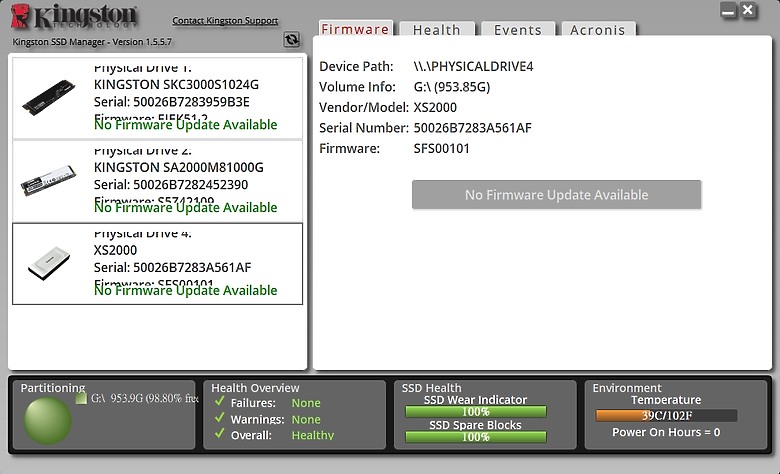This screenshot has height=474, width=780.
Task: Select the A2000 drive thumbnail image
Action: 48,181
